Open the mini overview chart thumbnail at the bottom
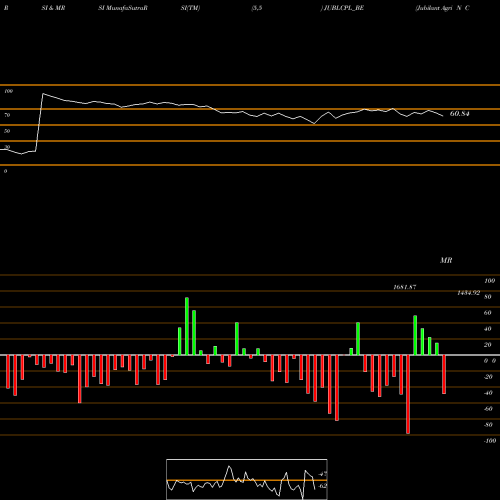Screen dimensions: 500x500 tap(247, 479)
